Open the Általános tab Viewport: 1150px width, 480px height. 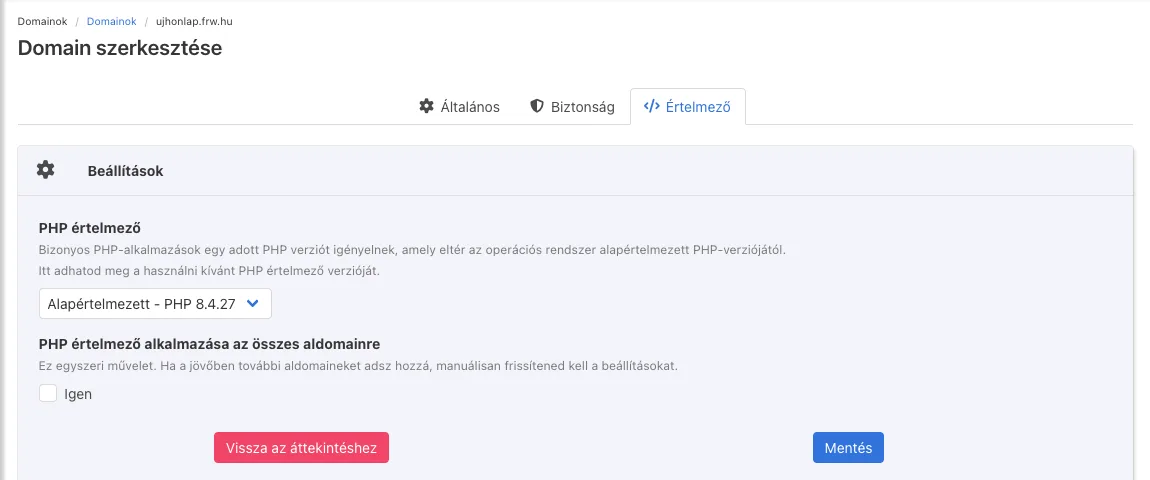[x=460, y=106]
